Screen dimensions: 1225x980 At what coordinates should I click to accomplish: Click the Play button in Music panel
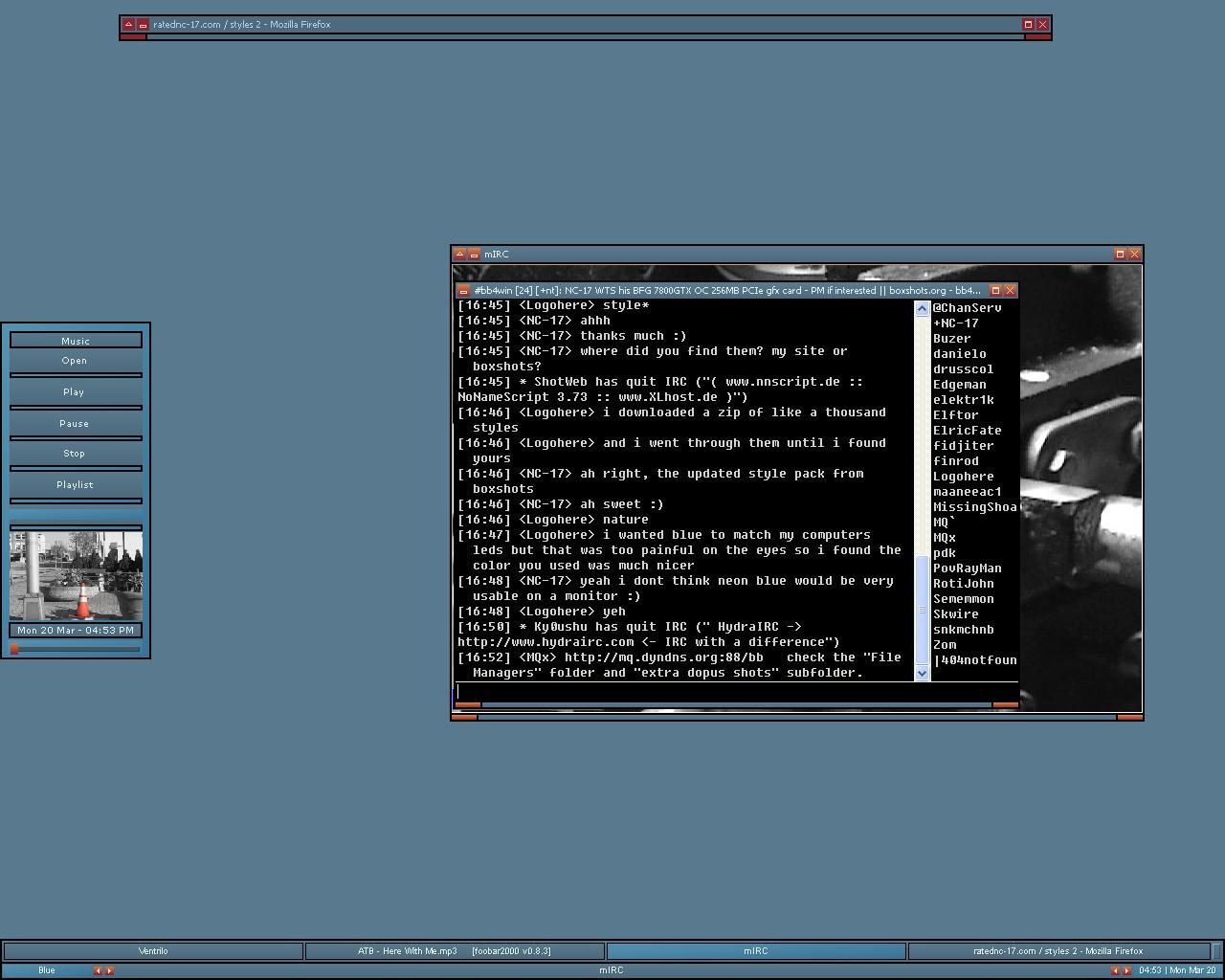coord(75,392)
